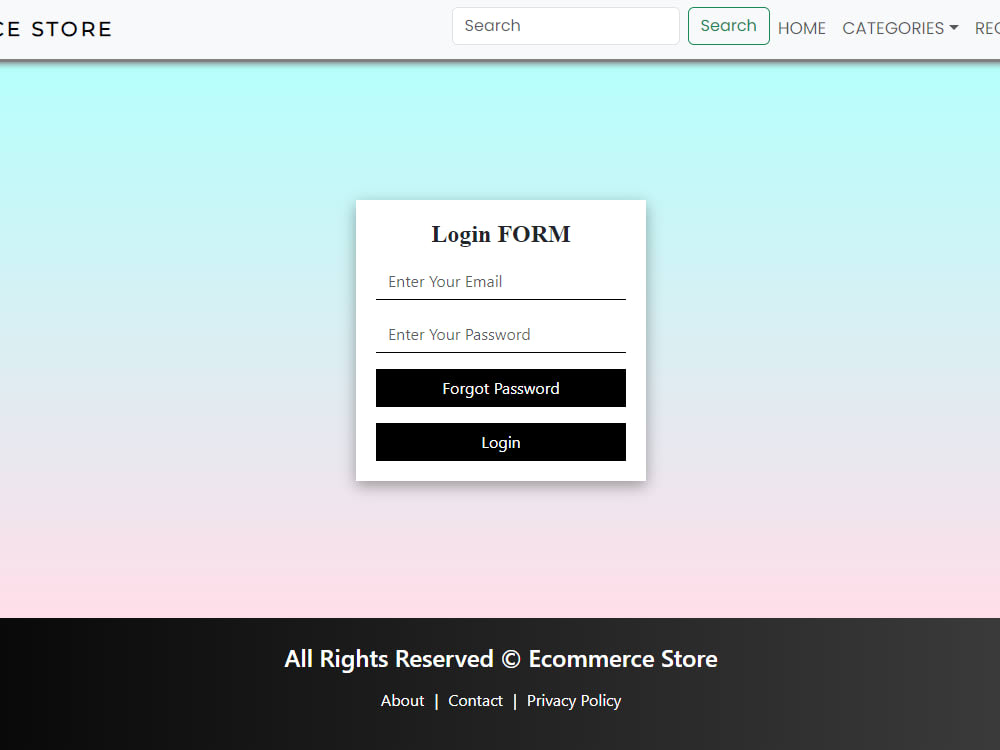
Task: Recover your account via Forgot Password
Action: pyautogui.click(x=500, y=388)
